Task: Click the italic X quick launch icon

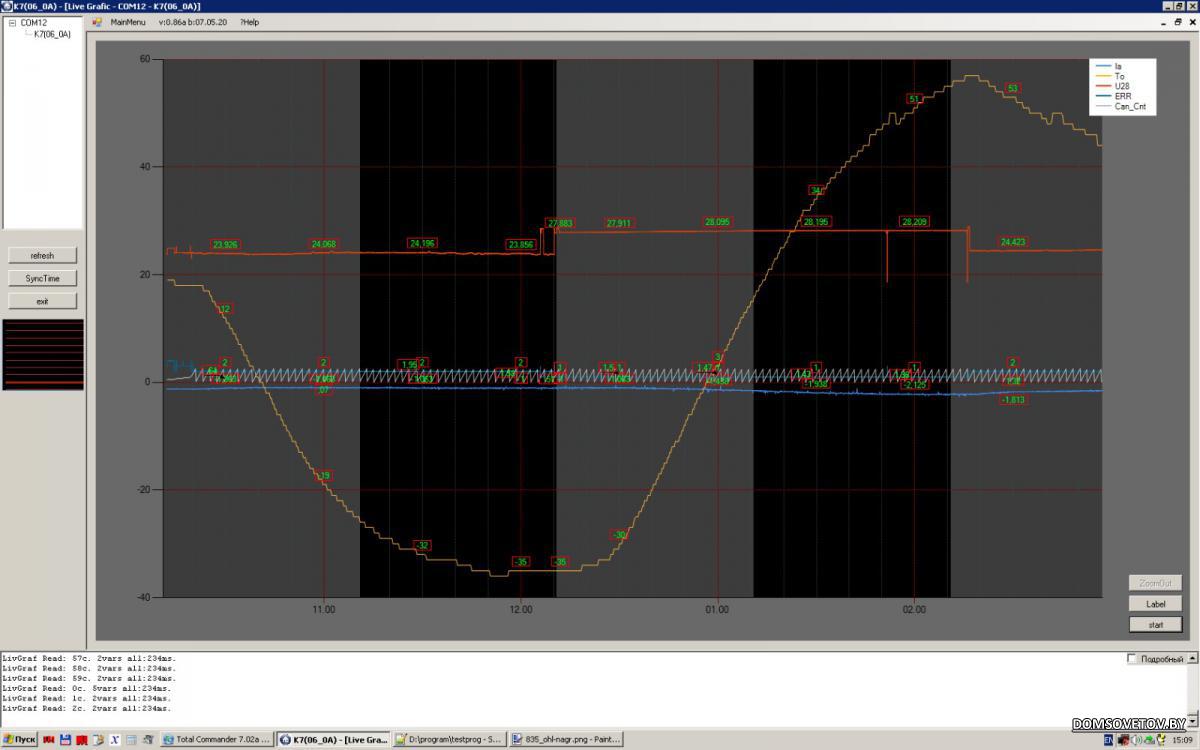Action: click(115, 740)
